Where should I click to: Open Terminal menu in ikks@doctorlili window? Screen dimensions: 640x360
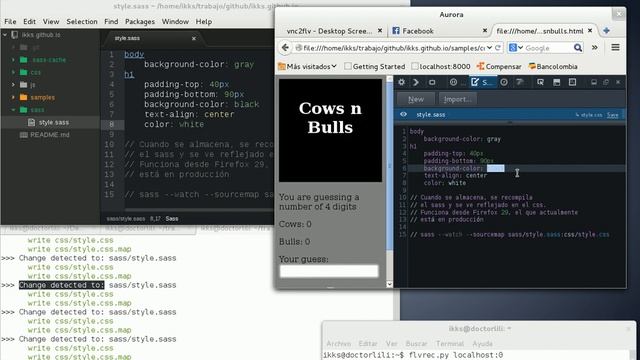pyautogui.click(x=450, y=344)
